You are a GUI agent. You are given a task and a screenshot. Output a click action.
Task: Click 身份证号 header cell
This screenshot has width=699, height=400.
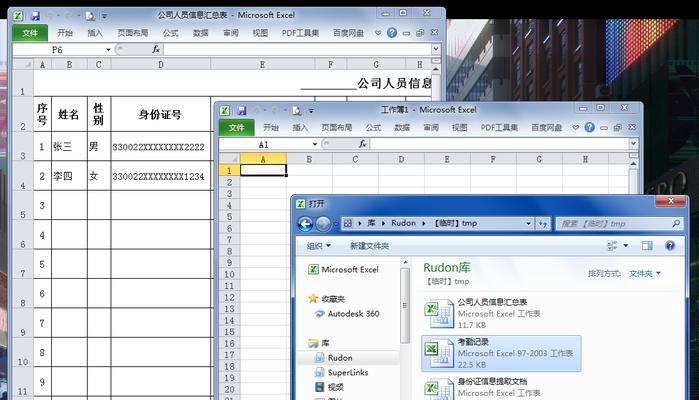pos(160,114)
